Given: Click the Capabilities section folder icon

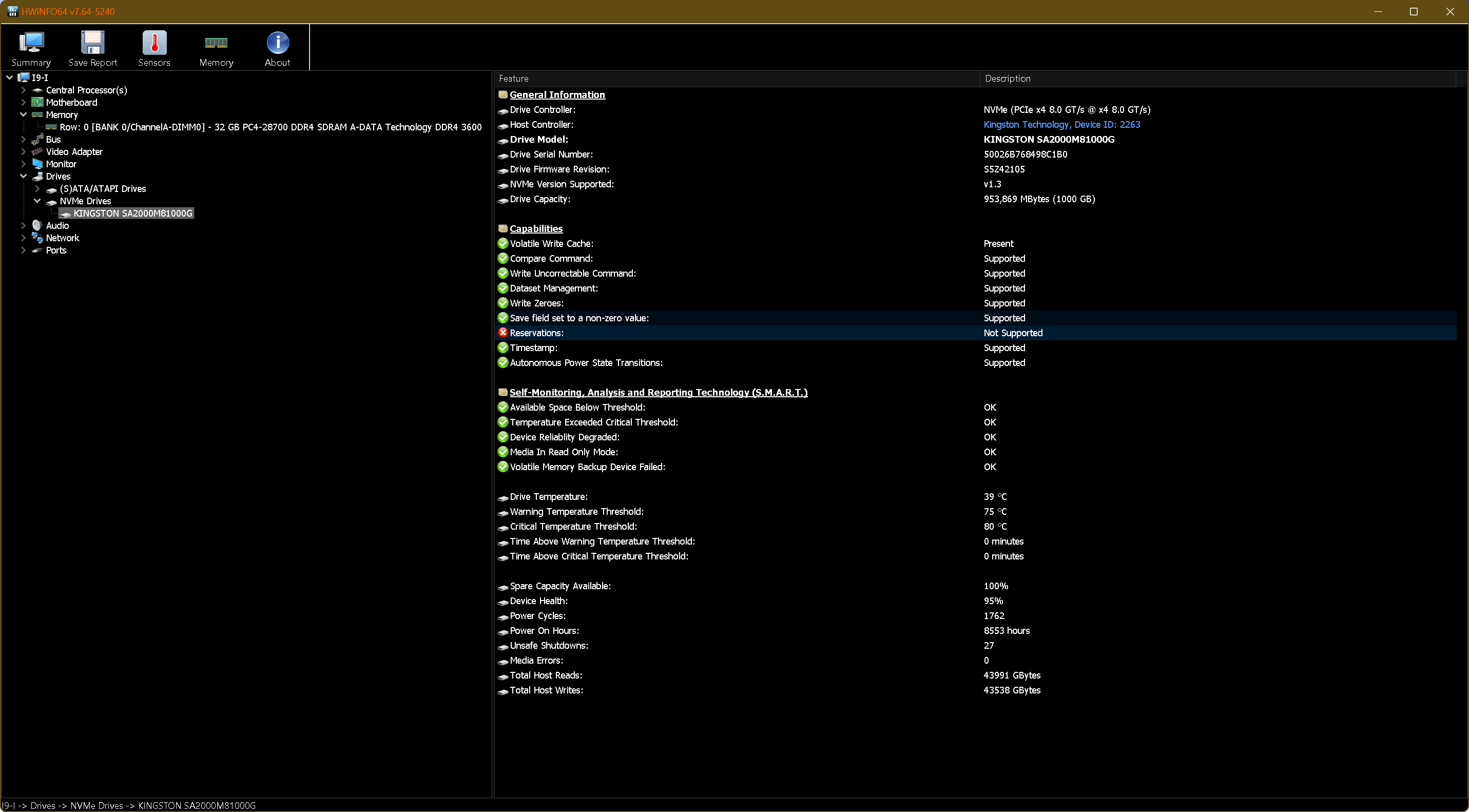Looking at the screenshot, I should (x=502, y=228).
